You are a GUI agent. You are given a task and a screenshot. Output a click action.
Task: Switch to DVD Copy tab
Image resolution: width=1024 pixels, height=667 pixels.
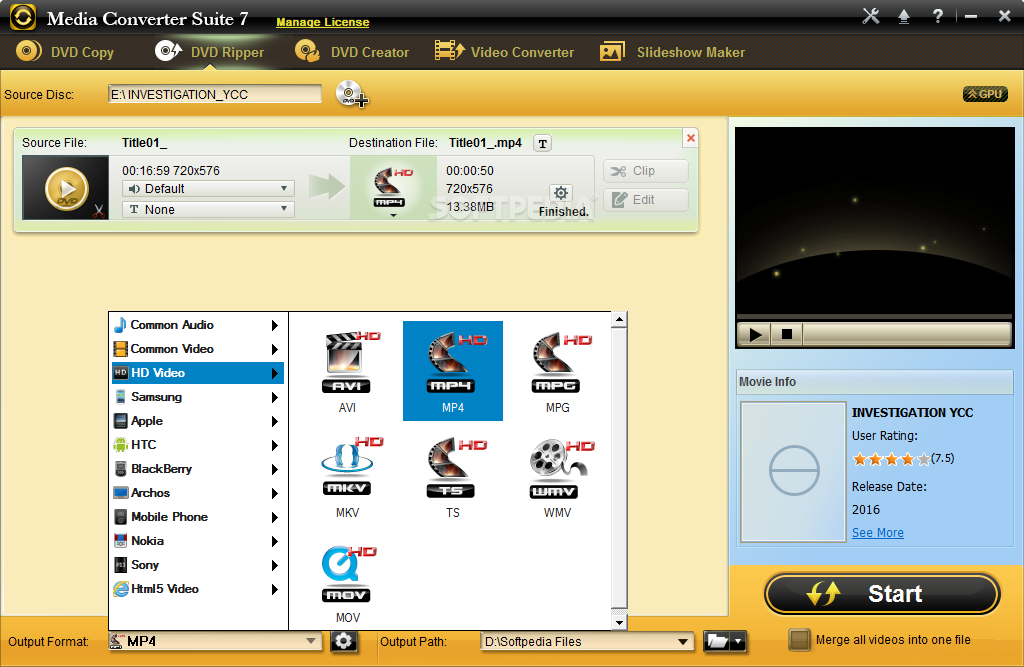65,52
